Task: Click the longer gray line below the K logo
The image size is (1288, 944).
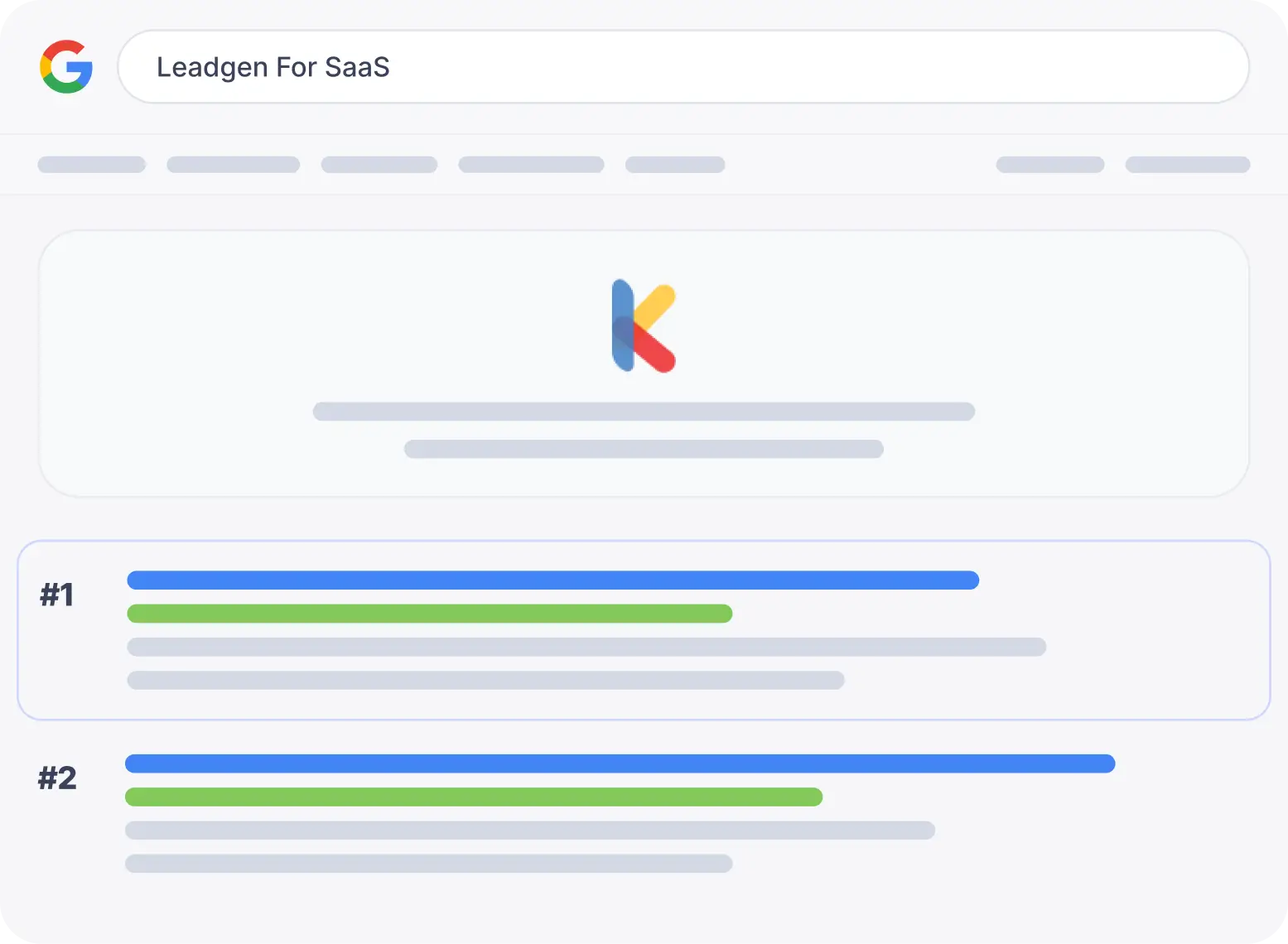Action: (644, 412)
